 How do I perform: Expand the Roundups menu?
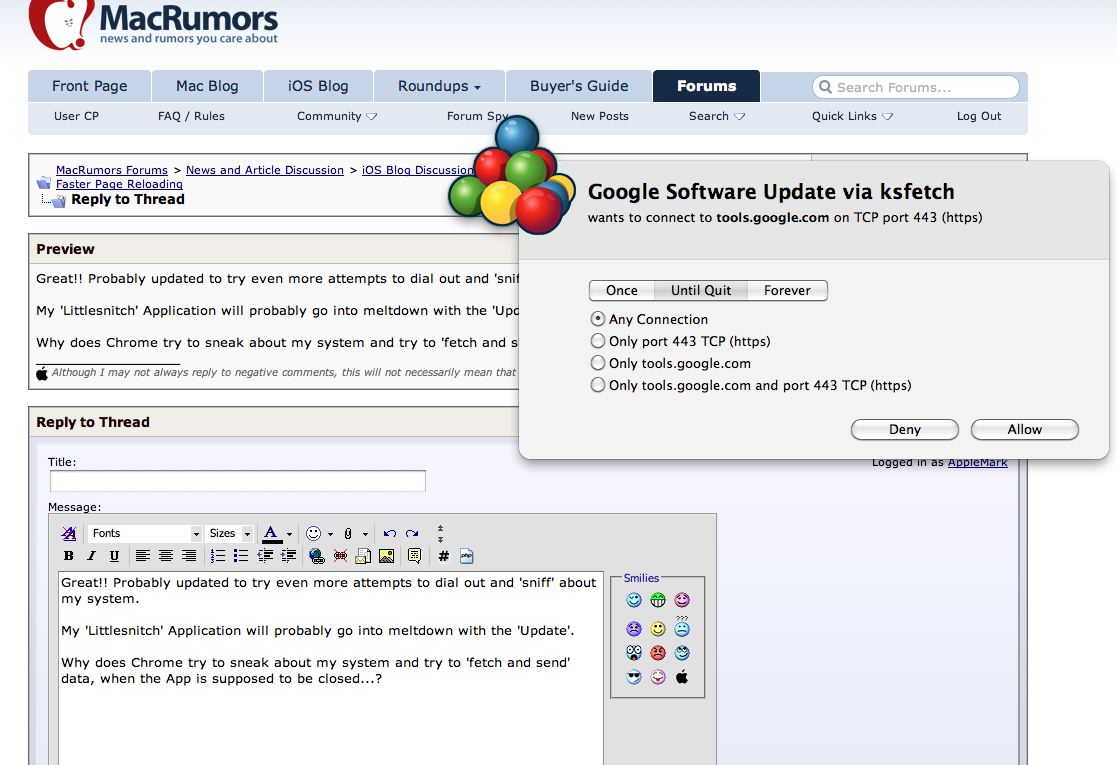point(439,86)
